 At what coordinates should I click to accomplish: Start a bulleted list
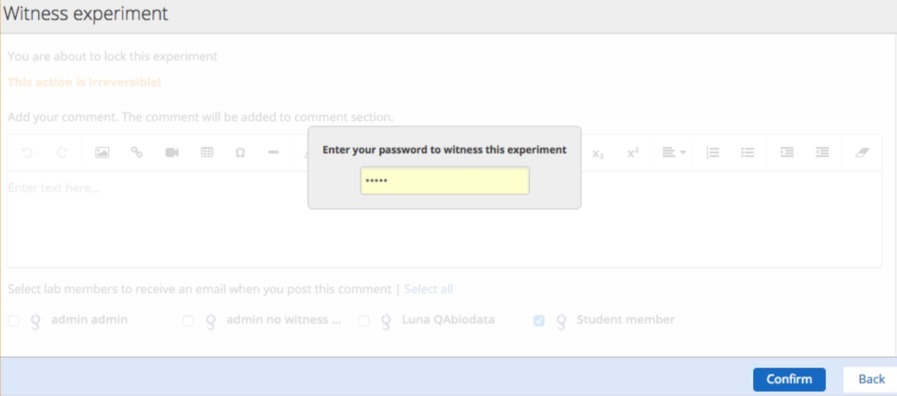747,153
